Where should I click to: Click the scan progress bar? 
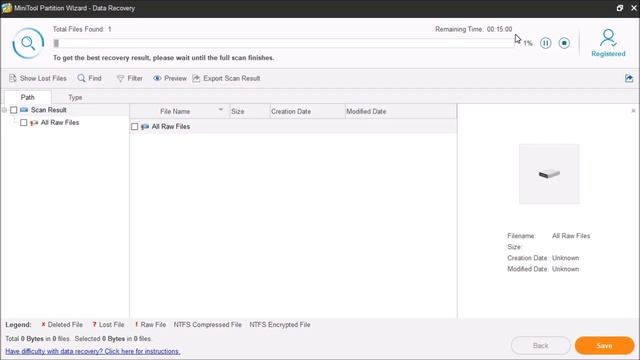(283, 43)
